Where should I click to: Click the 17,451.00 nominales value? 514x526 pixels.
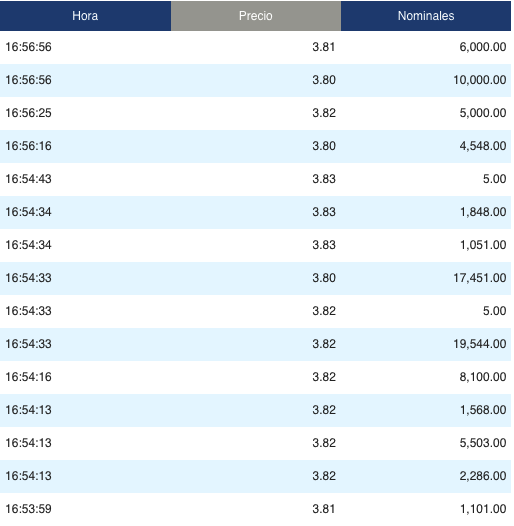click(480, 278)
